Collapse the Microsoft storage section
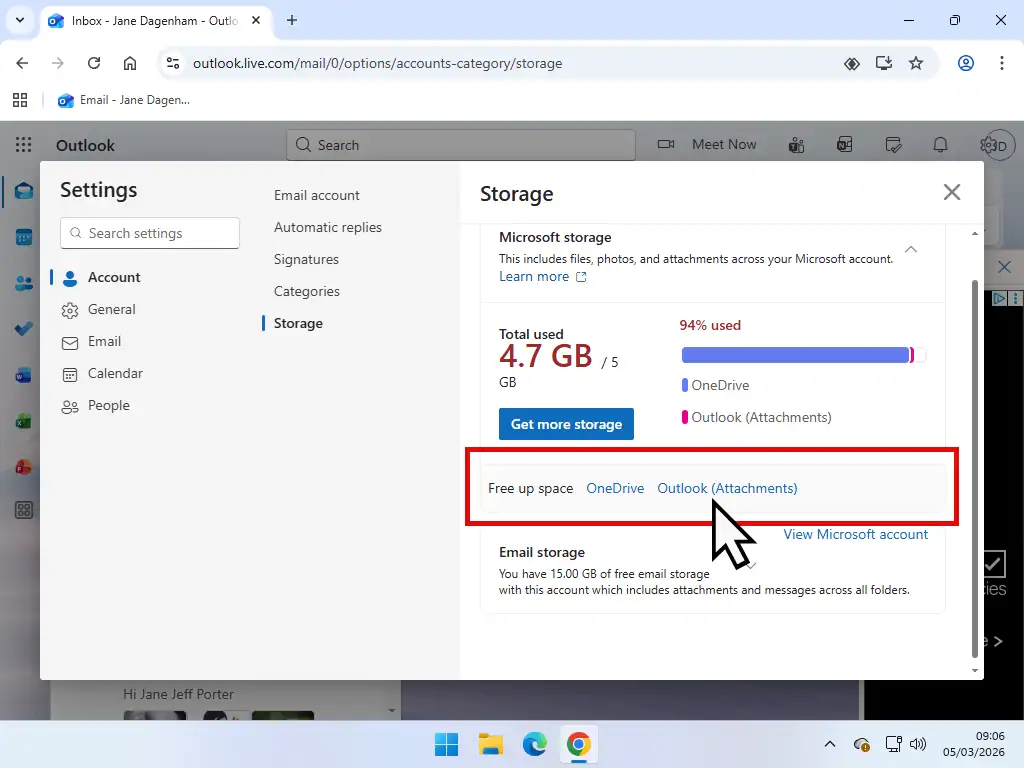 tap(910, 249)
